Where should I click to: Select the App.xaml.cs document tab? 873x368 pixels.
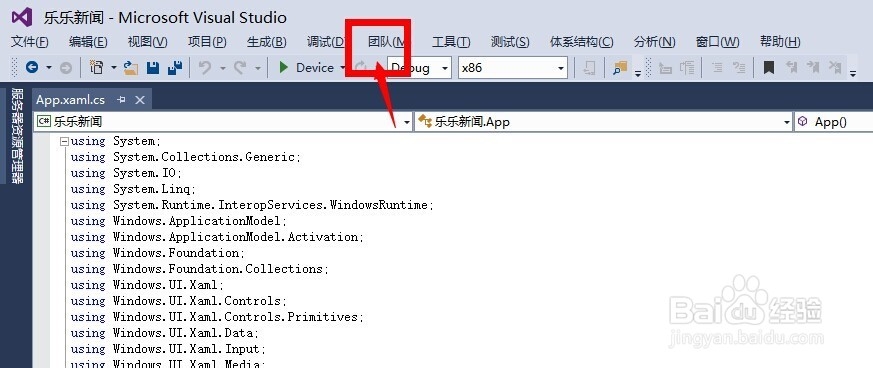(70, 100)
